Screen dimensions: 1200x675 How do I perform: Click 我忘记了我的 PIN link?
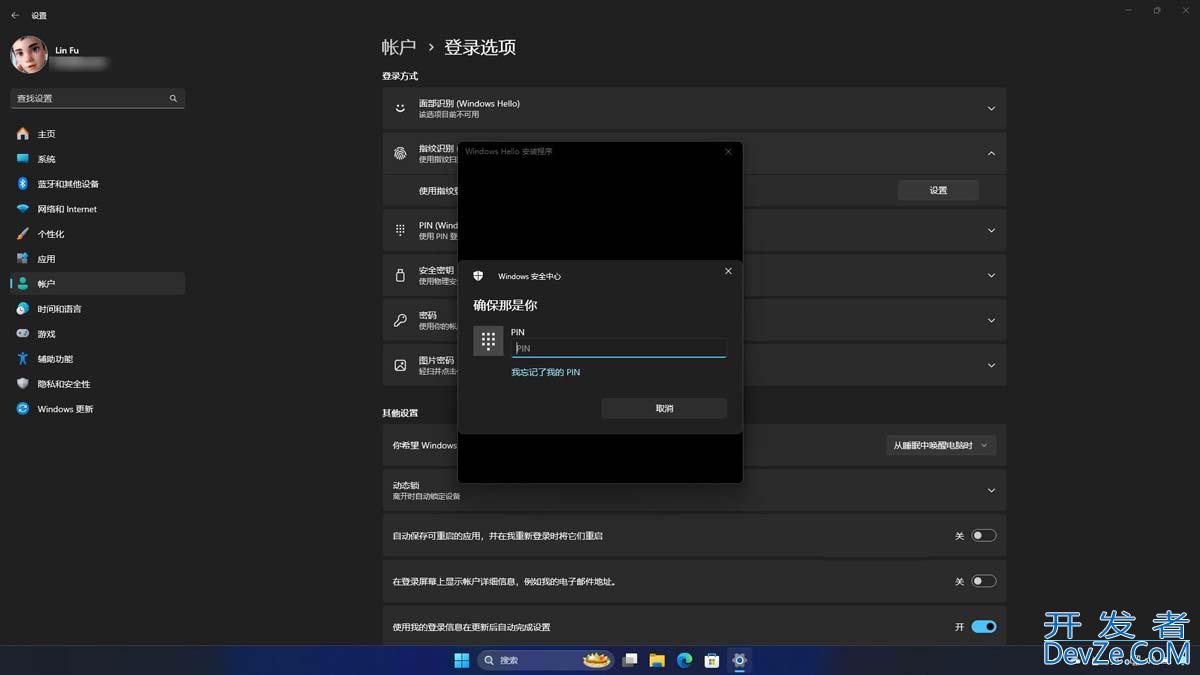point(546,372)
